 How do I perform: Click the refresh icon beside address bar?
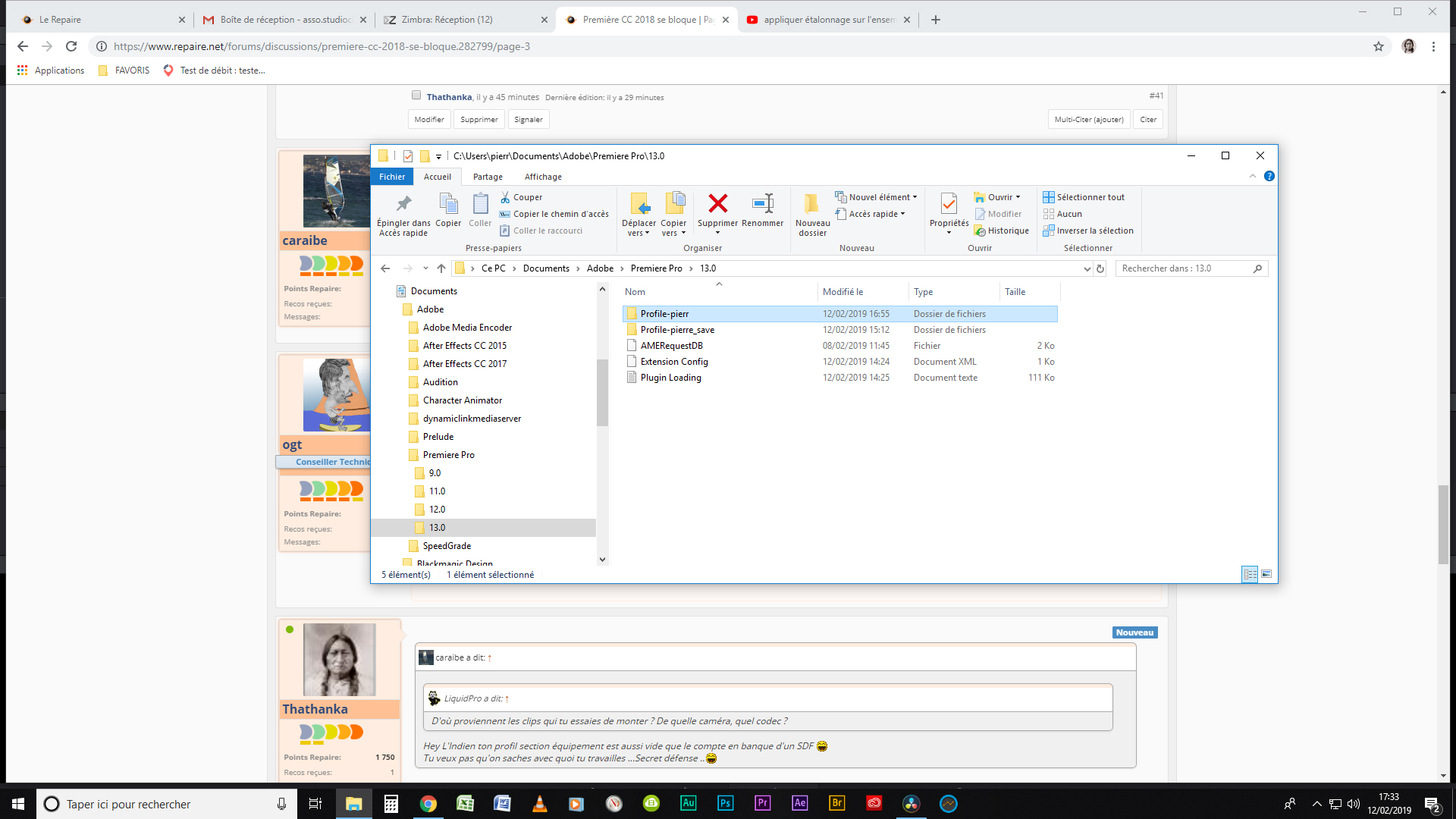[1100, 268]
